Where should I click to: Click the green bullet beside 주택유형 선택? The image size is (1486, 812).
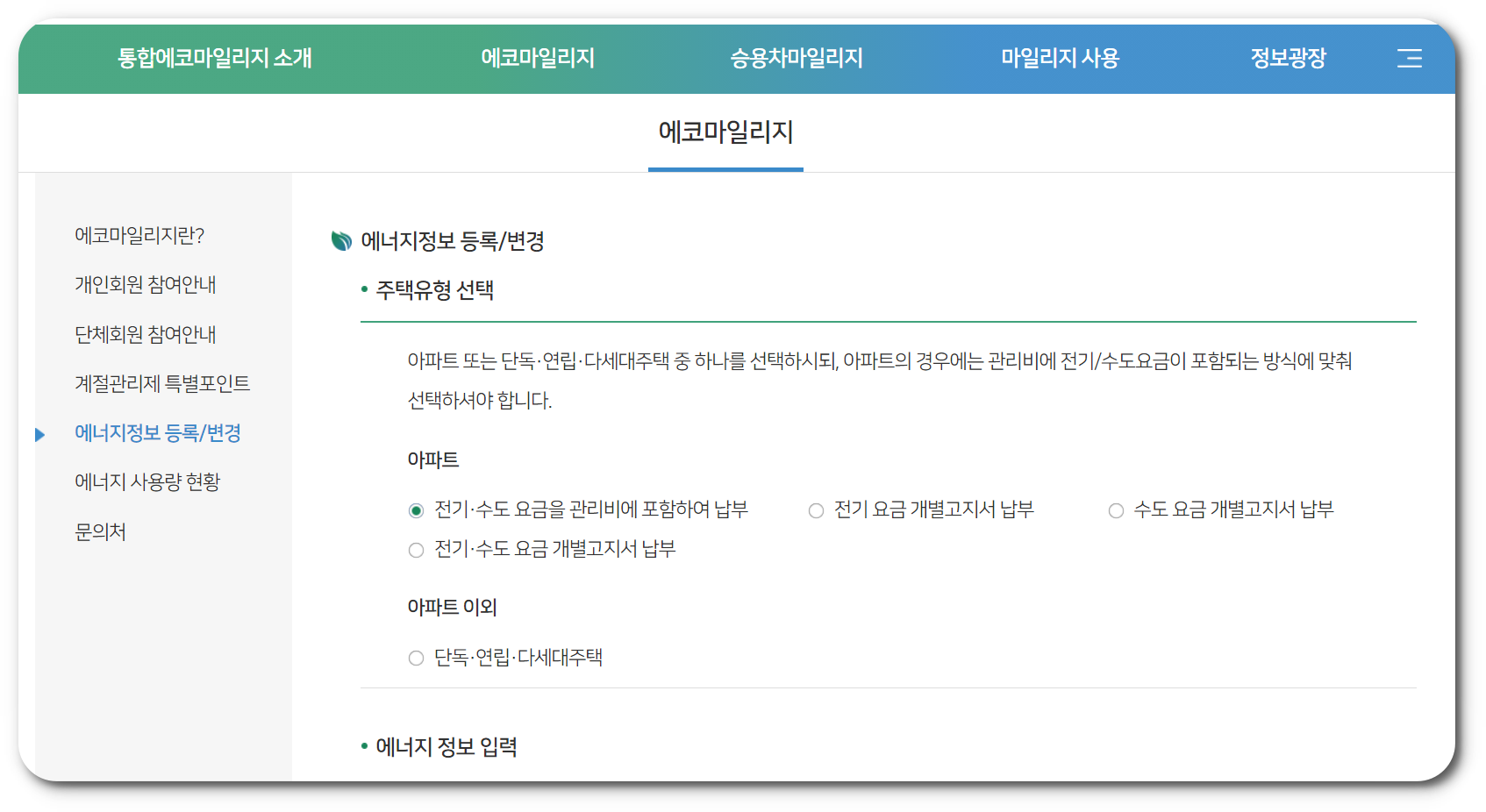(x=363, y=288)
